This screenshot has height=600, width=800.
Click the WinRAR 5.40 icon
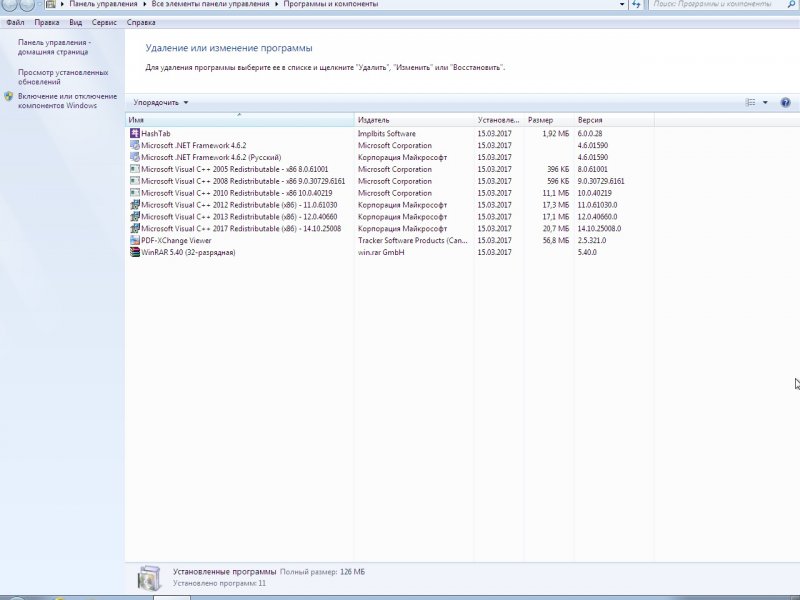pos(135,252)
